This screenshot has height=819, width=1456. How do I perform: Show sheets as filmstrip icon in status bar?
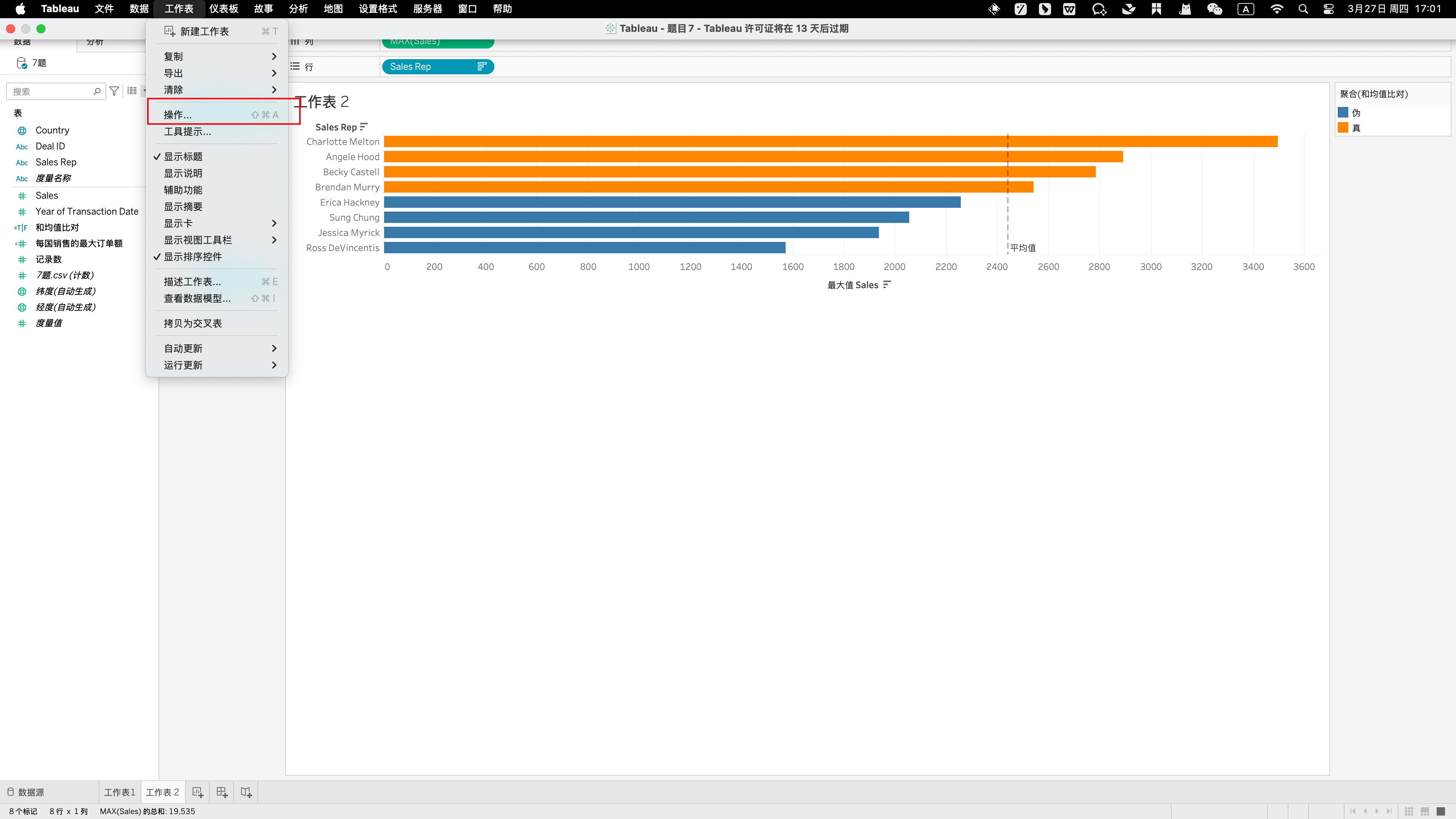(1425, 811)
